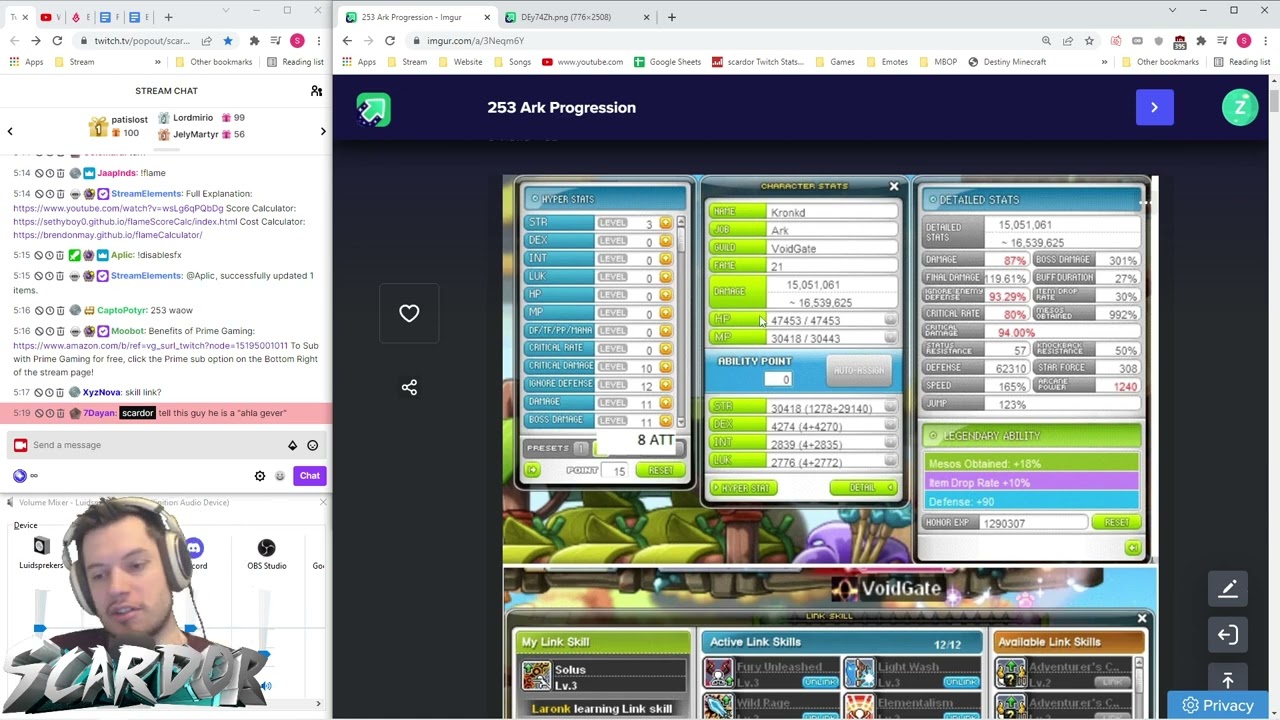1280x720 pixels.
Task: Close the DEy74Zh.png tab
Action: [x=646, y=17]
